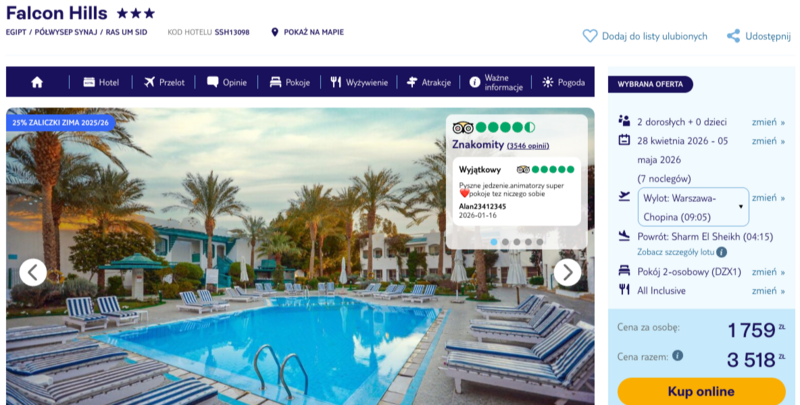The height and width of the screenshot is (405, 800).
Task: Open the 3546 opinii reviews link
Action: click(528, 146)
